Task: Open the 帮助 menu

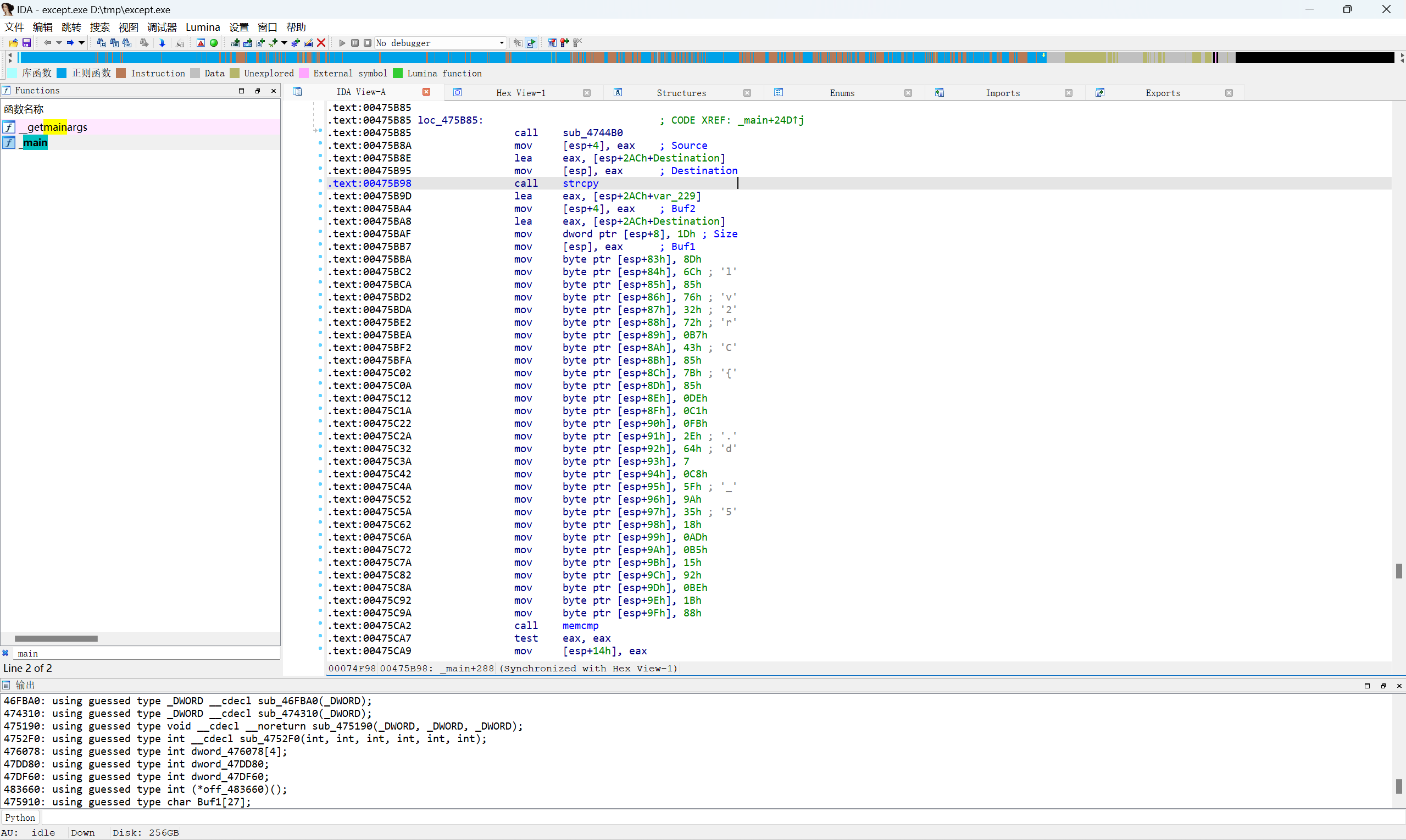Action: tap(296, 27)
